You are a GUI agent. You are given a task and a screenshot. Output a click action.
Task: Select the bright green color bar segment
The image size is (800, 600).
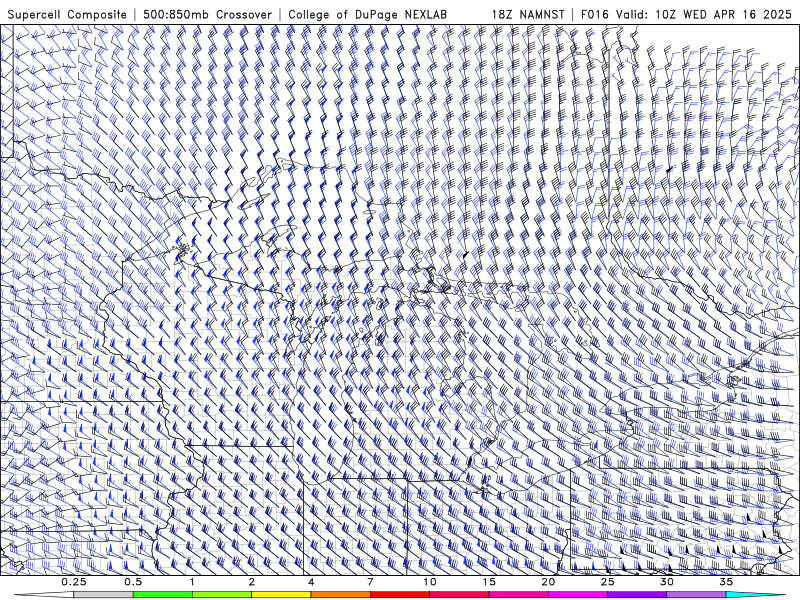coord(163,595)
